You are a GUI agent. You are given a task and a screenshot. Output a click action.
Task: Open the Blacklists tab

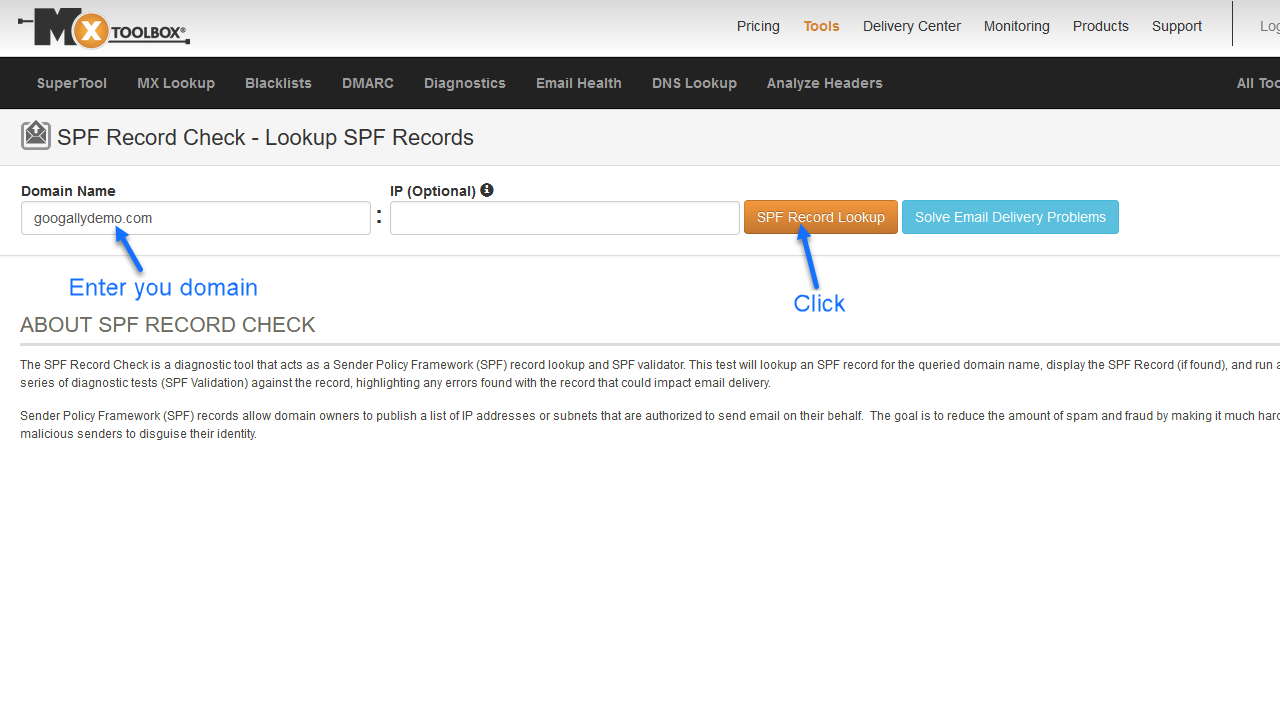coord(278,83)
